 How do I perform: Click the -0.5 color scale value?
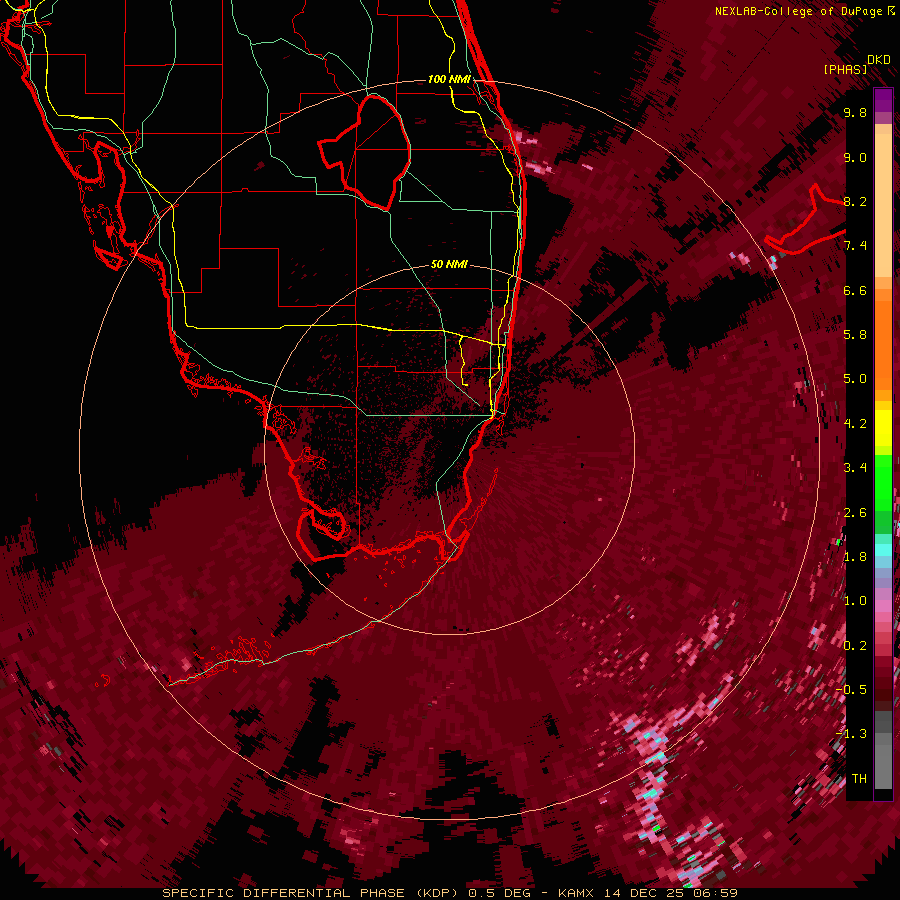pyautogui.click(x=853, y=690)
